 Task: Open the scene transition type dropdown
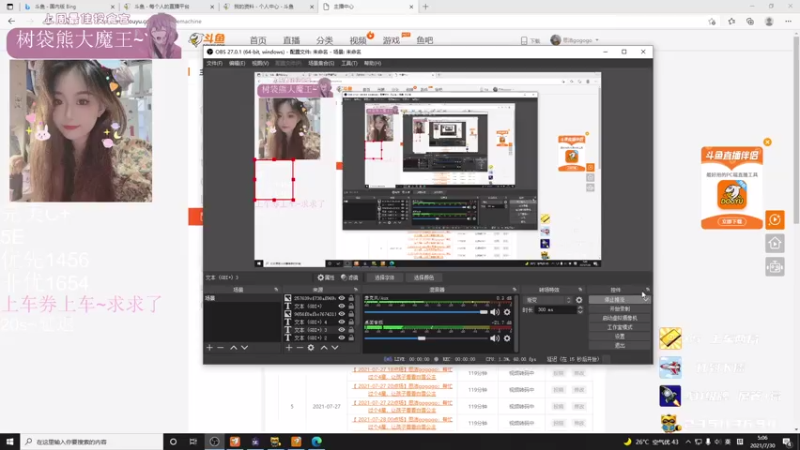548,300
